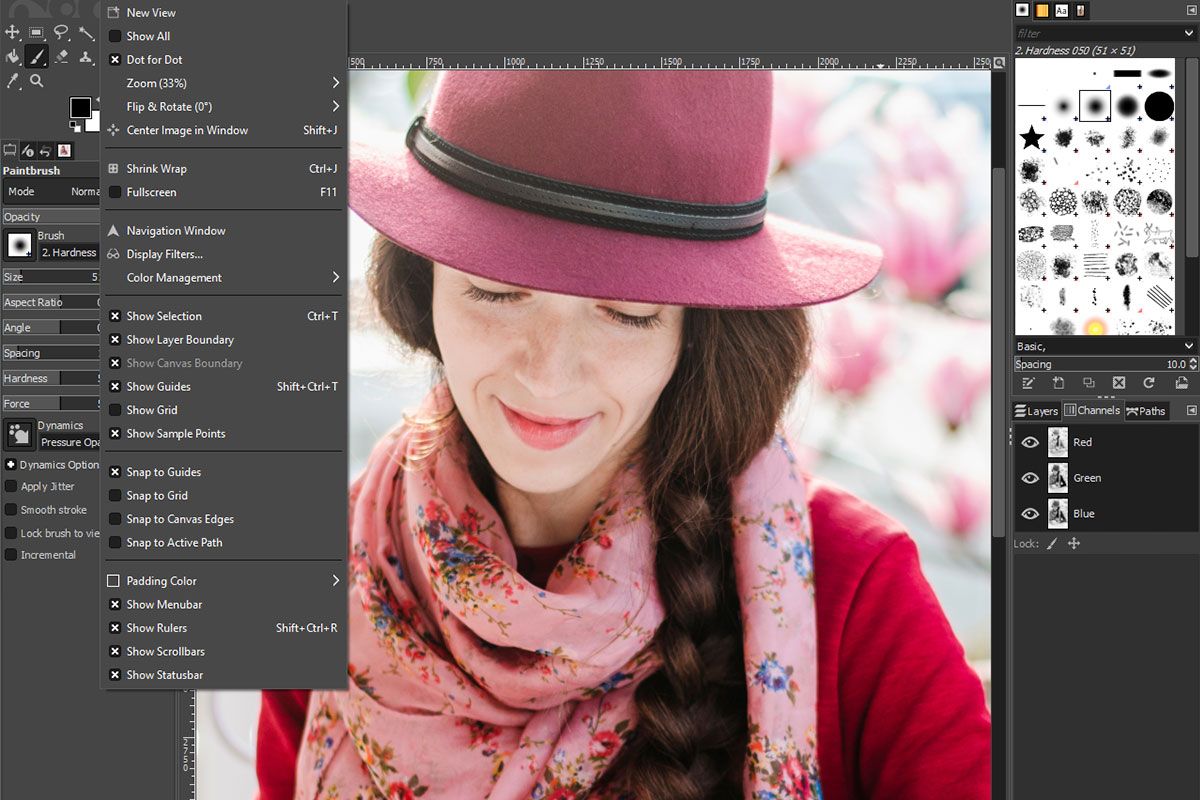Open the layers dock configure menu arrow
The image size is (1200, 800).
point(1191,411)
